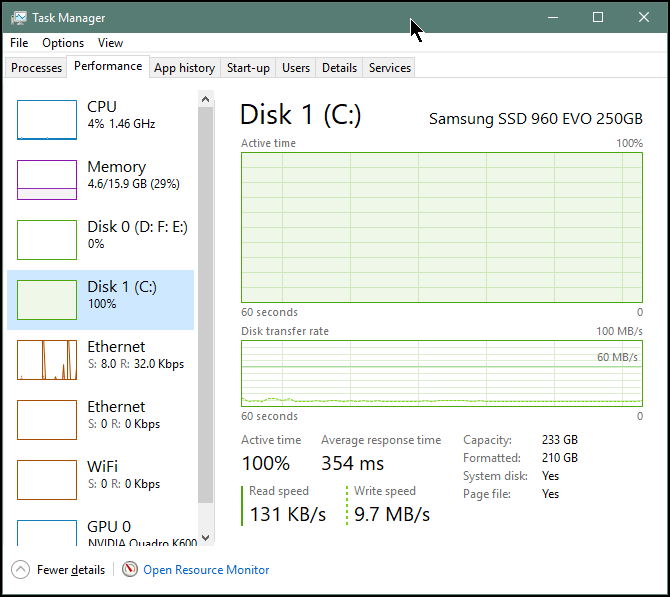Click sidebar scrollbar up arrow
Image resolution: width=670 pixels, height=597 pixels.
coord(206,99)
